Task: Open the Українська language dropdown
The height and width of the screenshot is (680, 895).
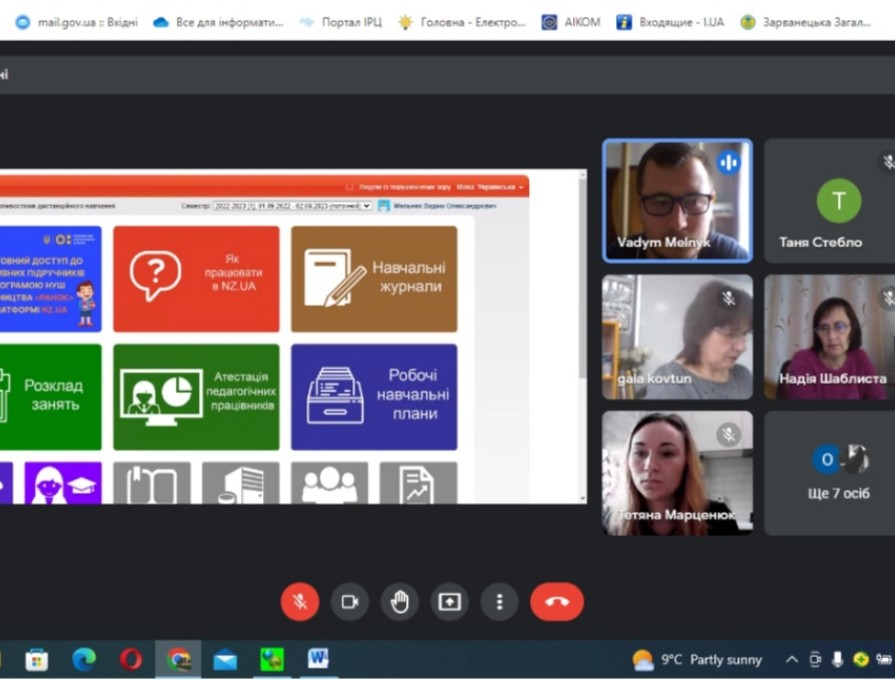Action: pos(501,187)
